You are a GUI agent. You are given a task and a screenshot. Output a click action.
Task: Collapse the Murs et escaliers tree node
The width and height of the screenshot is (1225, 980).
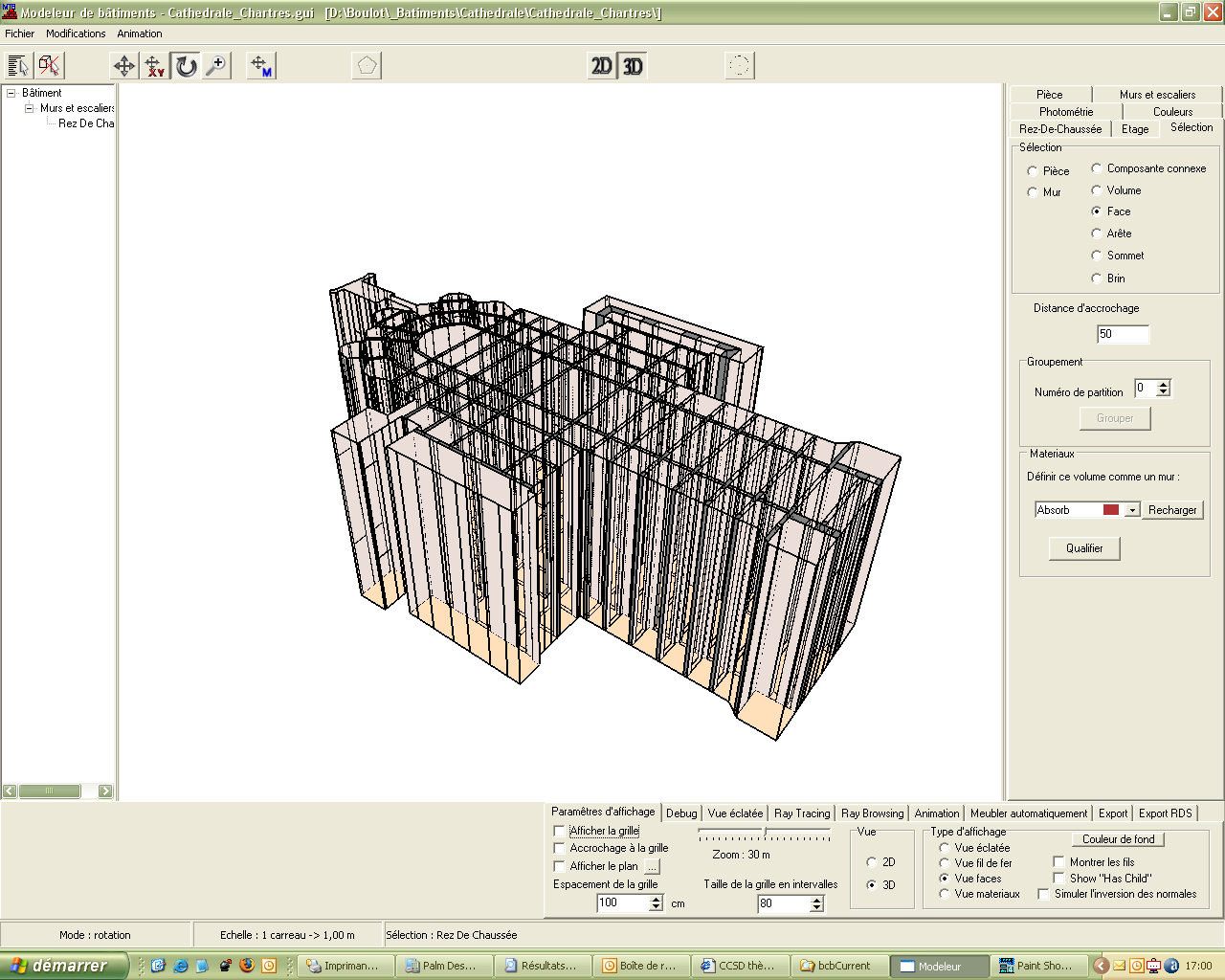[x=29, y=108]
